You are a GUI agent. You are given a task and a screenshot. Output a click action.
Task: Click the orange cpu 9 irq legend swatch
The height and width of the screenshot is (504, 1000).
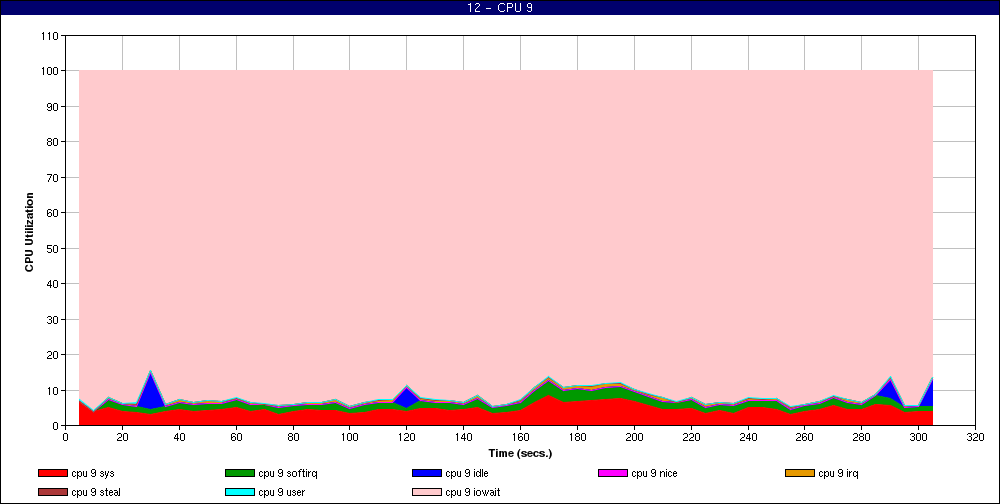point(800,473)
